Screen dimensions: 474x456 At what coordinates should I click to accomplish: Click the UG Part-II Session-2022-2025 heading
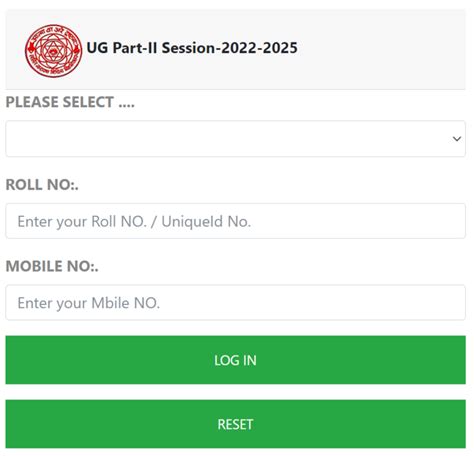tap(192, 48)
